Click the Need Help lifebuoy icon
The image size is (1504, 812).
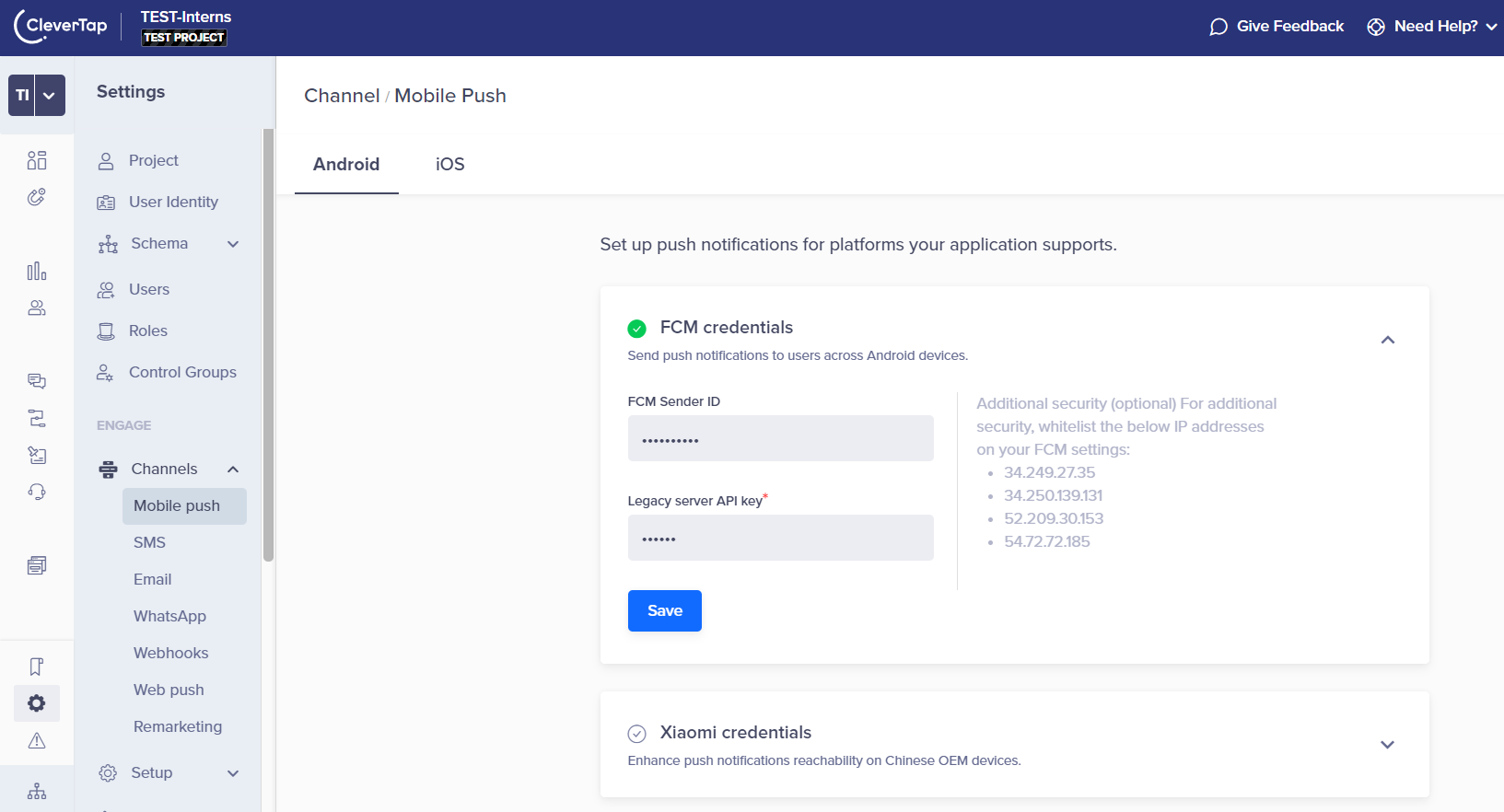coord(1376,27)
